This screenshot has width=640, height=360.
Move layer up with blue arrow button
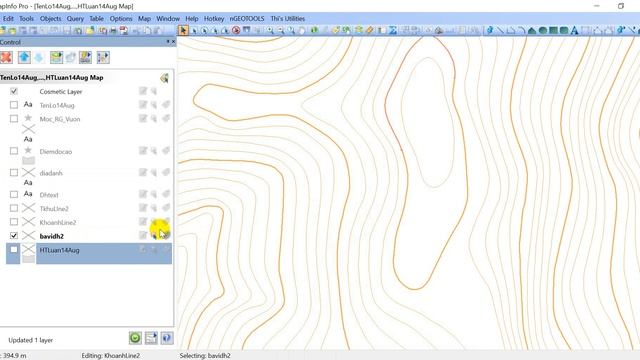(24, 58)
